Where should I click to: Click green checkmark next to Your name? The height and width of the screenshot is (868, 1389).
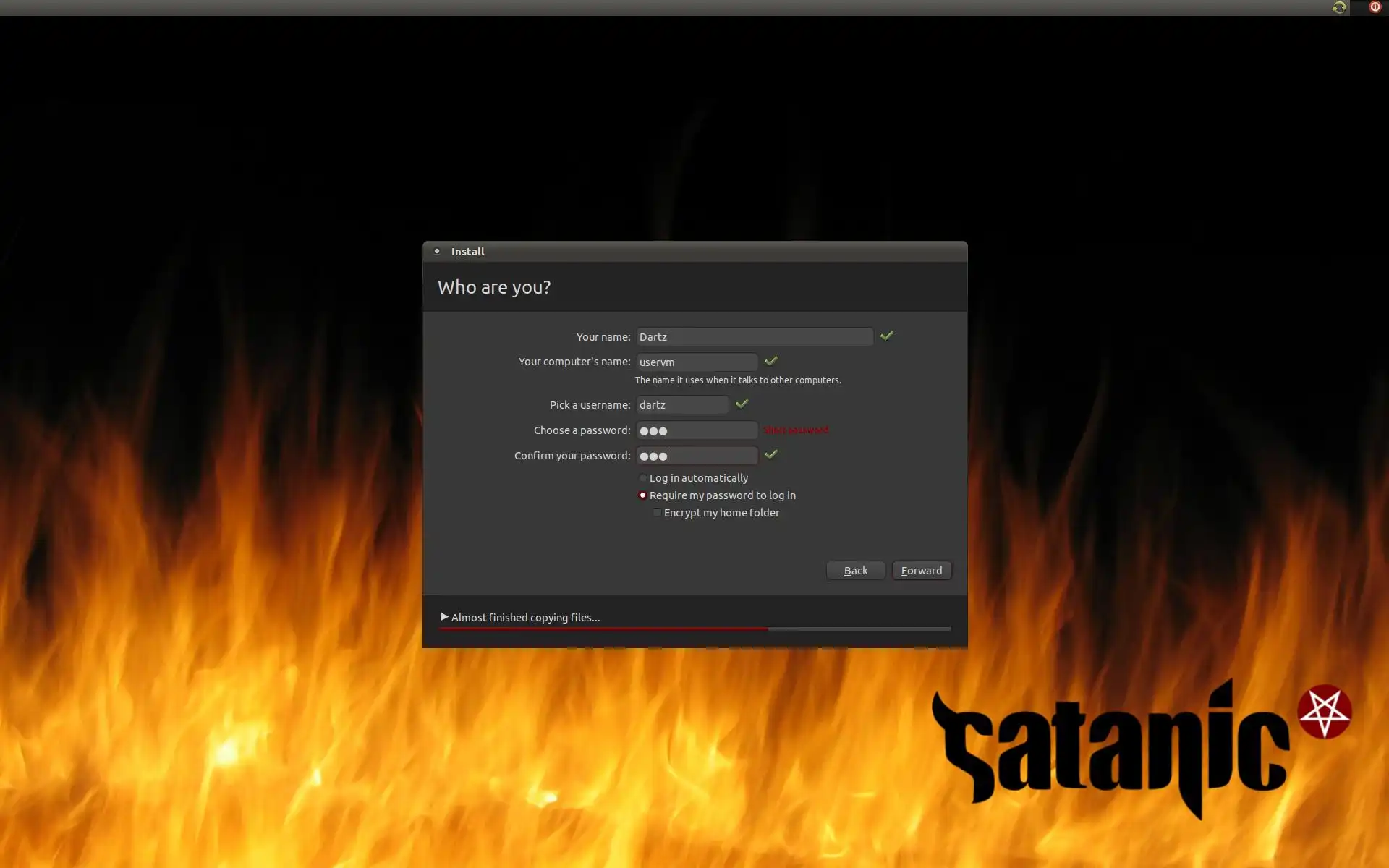(886, 336)
